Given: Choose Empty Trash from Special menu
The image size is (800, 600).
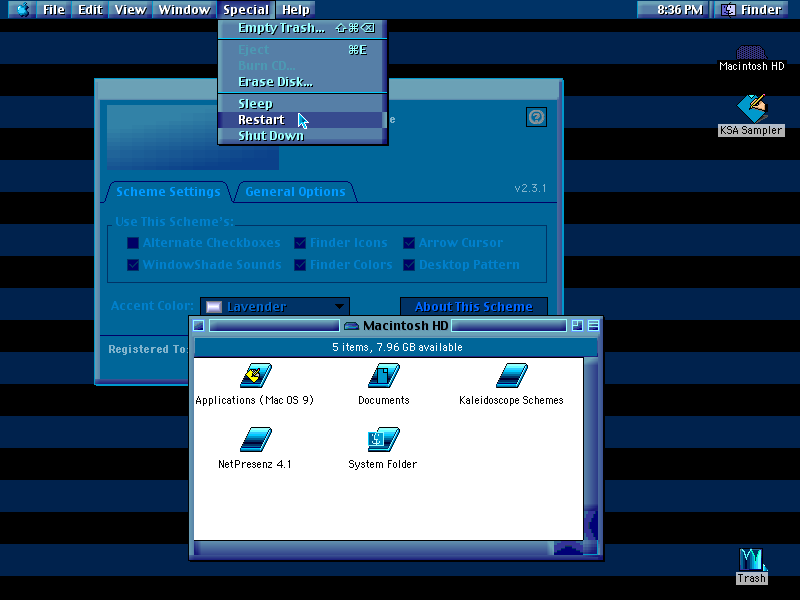Looking at the screenshot, I should click(303, 28).
